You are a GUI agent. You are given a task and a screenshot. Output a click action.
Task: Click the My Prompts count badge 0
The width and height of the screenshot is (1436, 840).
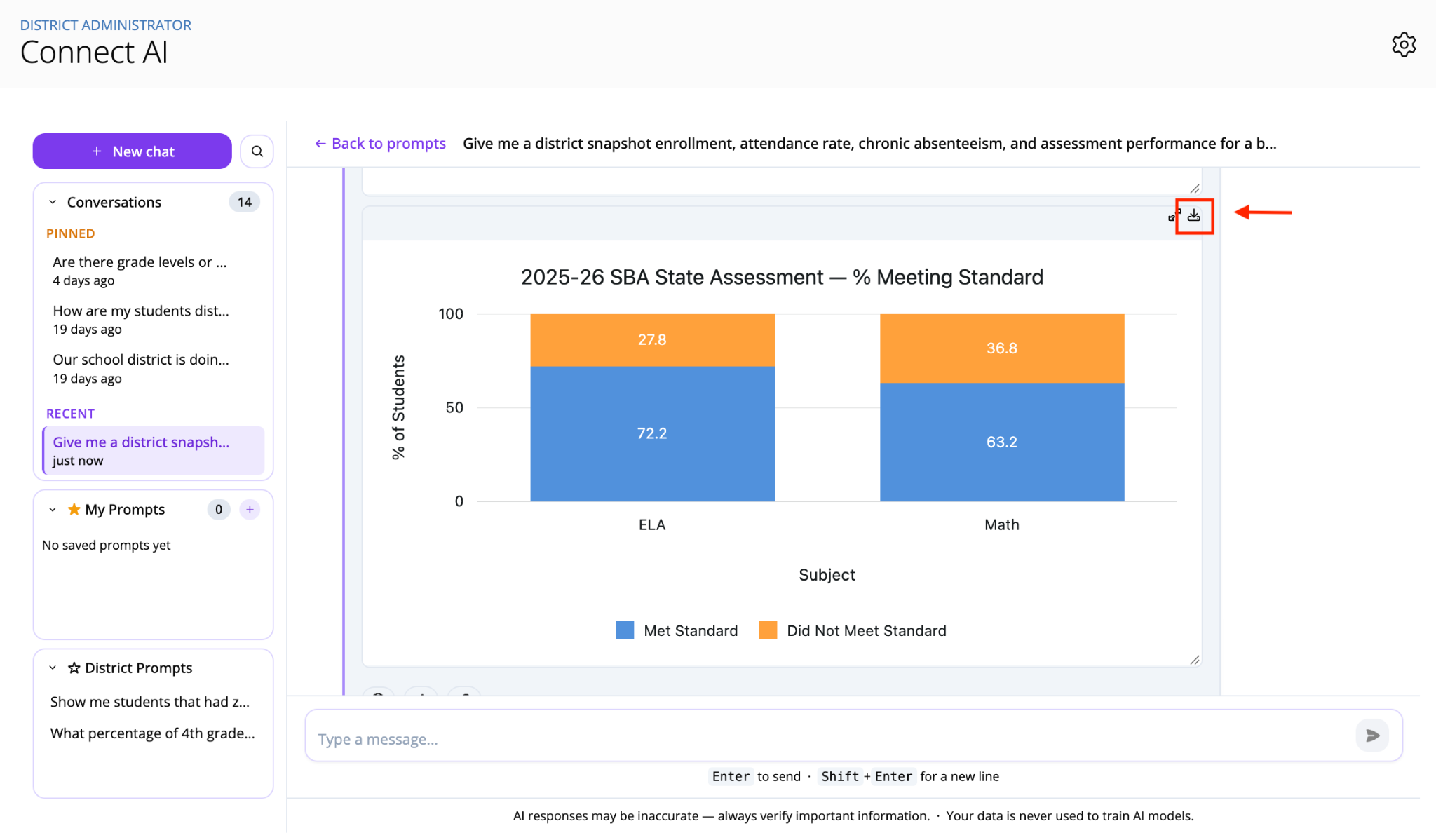(219, 510)
